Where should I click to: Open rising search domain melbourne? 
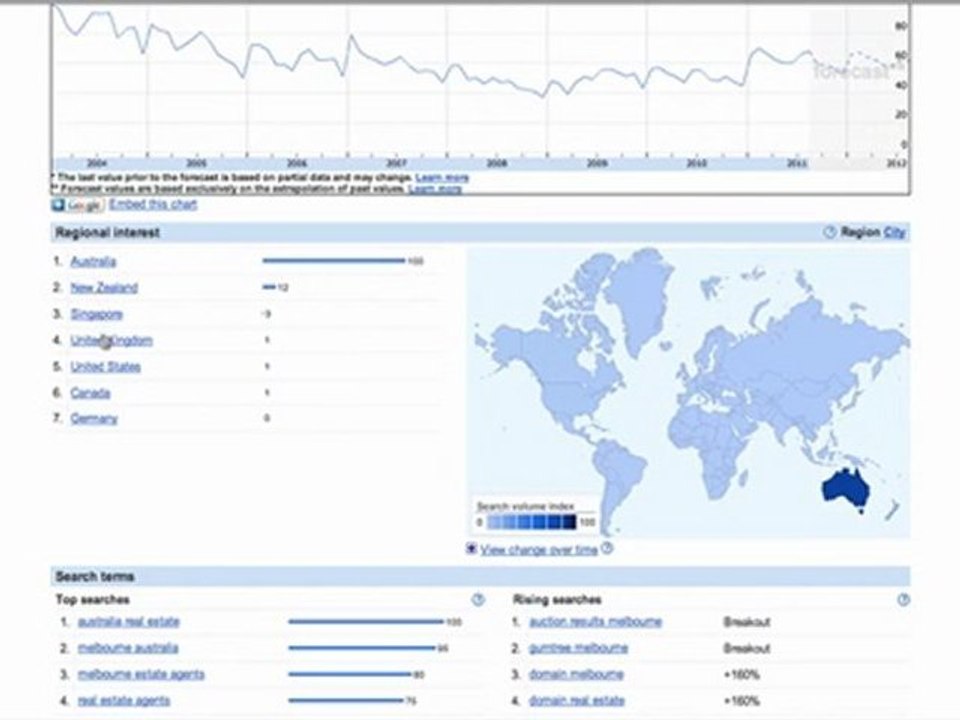[x=576, y=675]
